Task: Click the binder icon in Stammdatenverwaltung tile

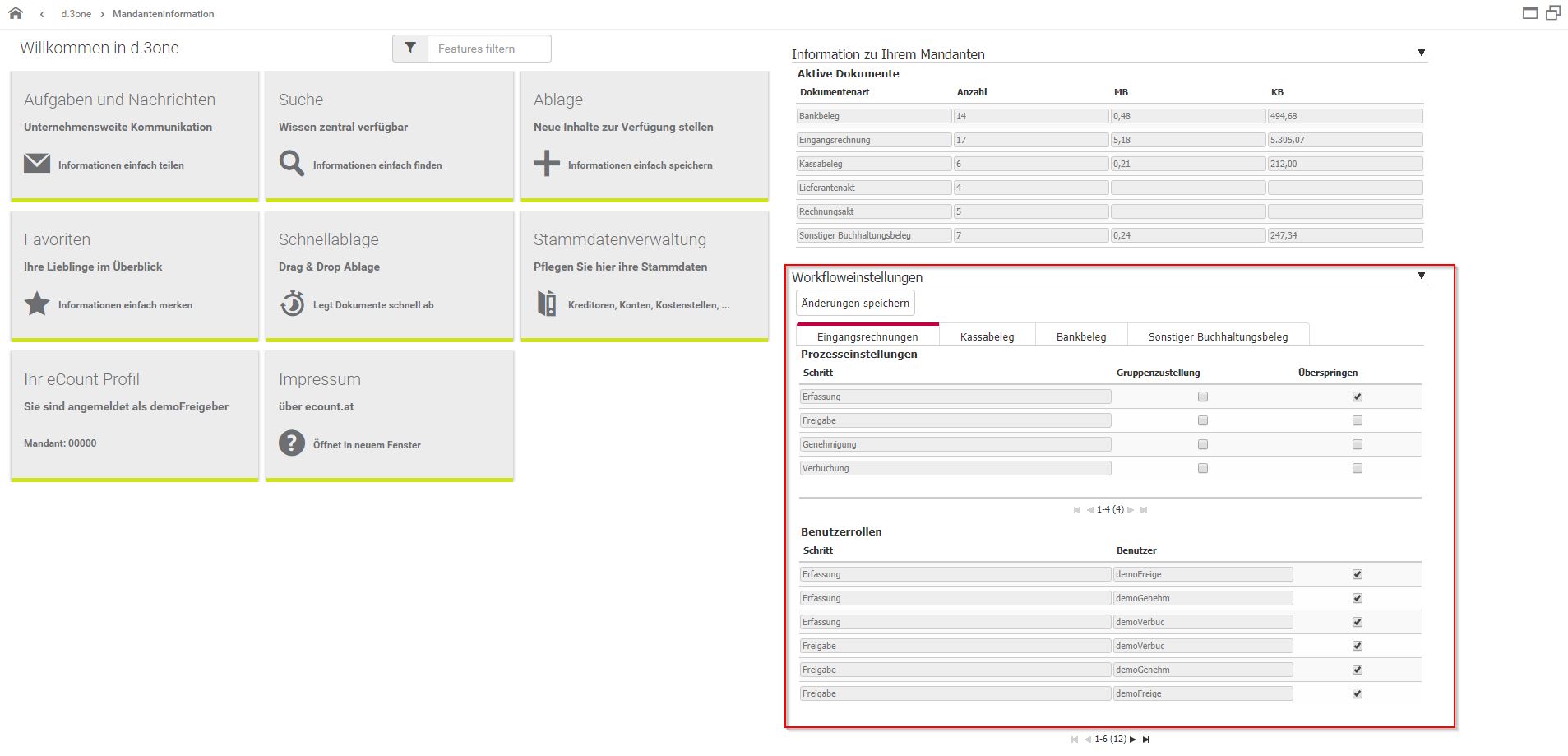Action: click(x=547, y=304)
